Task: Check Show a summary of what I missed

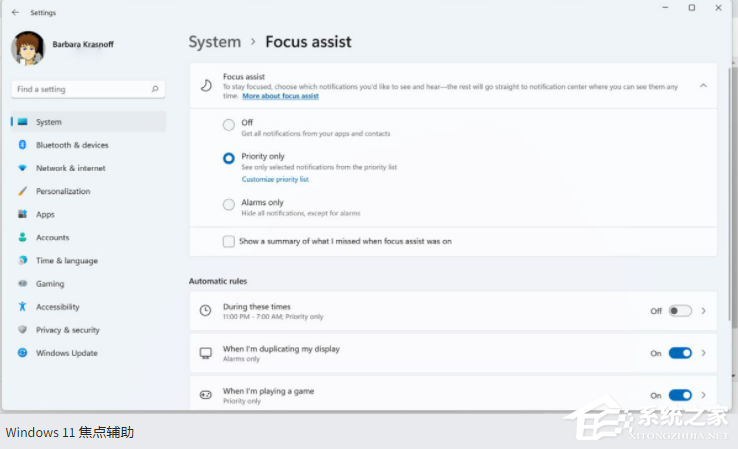Action: pos(229,241)
